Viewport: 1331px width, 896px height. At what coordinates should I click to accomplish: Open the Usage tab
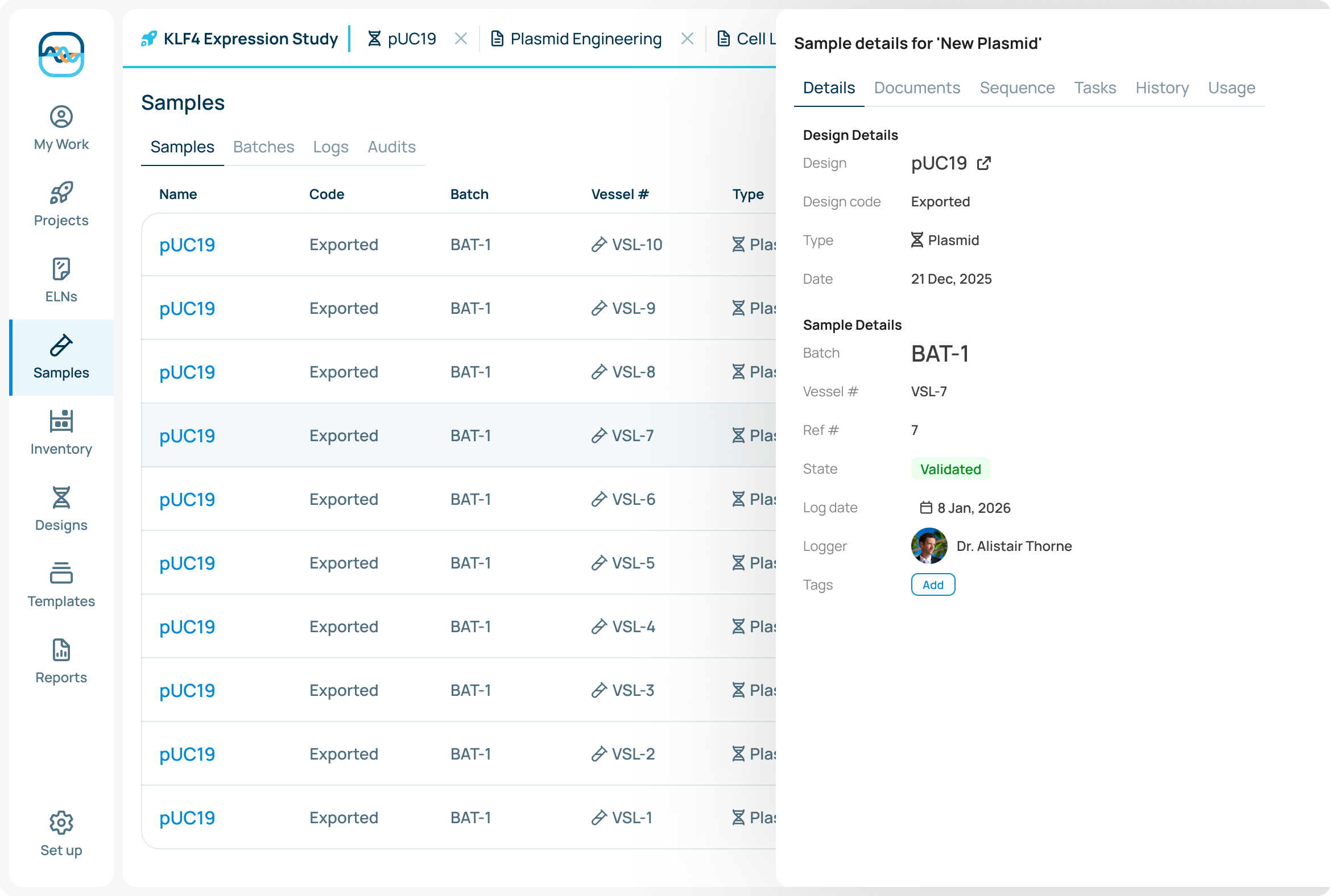[x=1231, y=88]
